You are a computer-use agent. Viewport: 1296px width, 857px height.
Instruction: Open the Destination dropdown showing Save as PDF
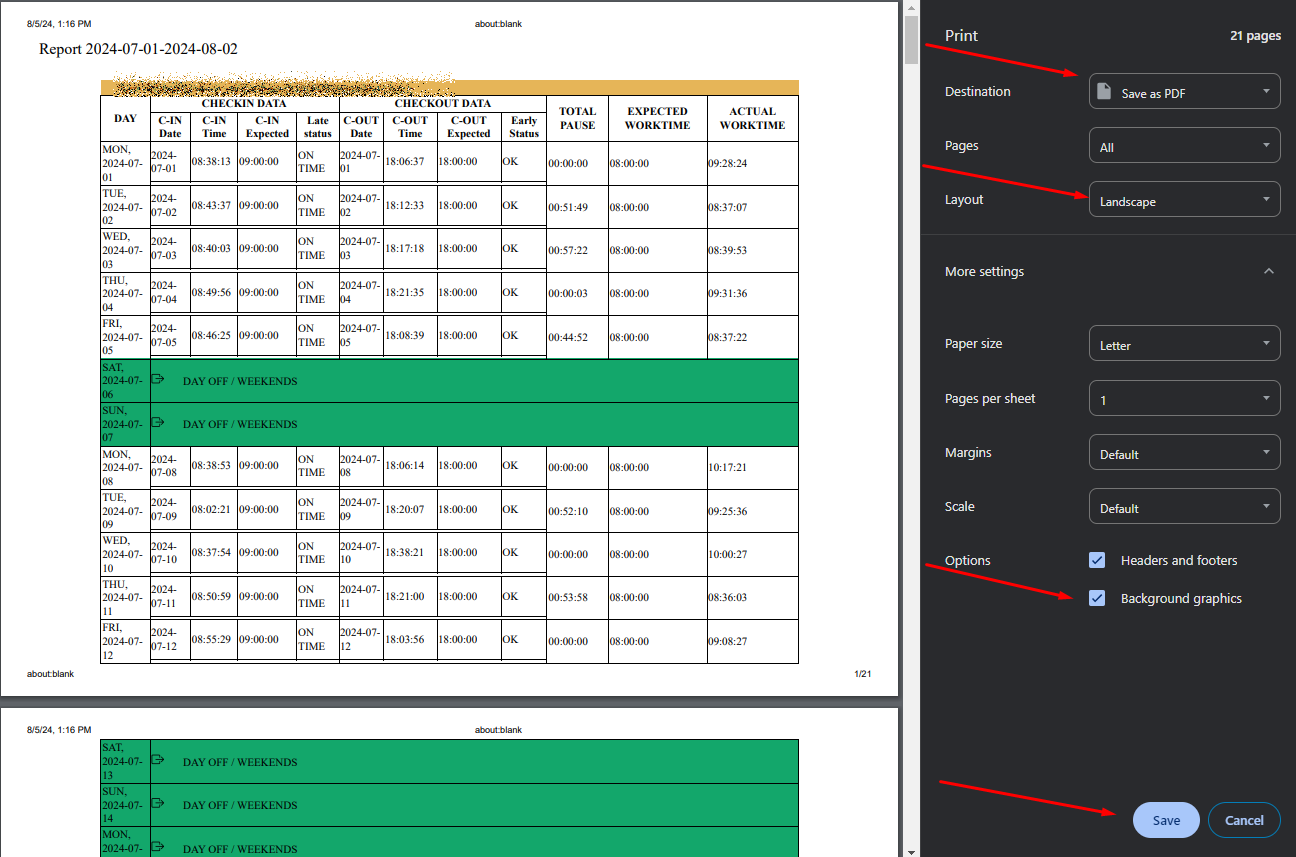[x=1184, y=92]
